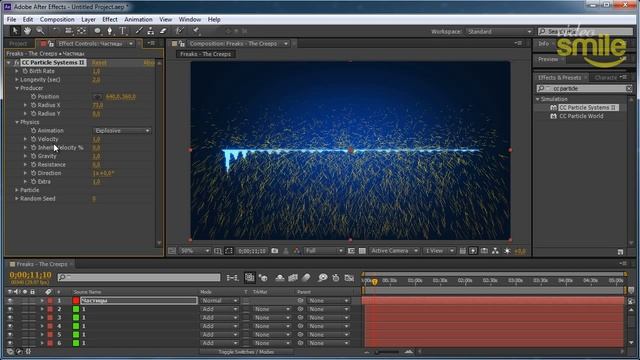The height and width of the screenshot is (360, 640).
Task: Open layer 1 Normal blend mode dropdown
Action: pos(219,300)
